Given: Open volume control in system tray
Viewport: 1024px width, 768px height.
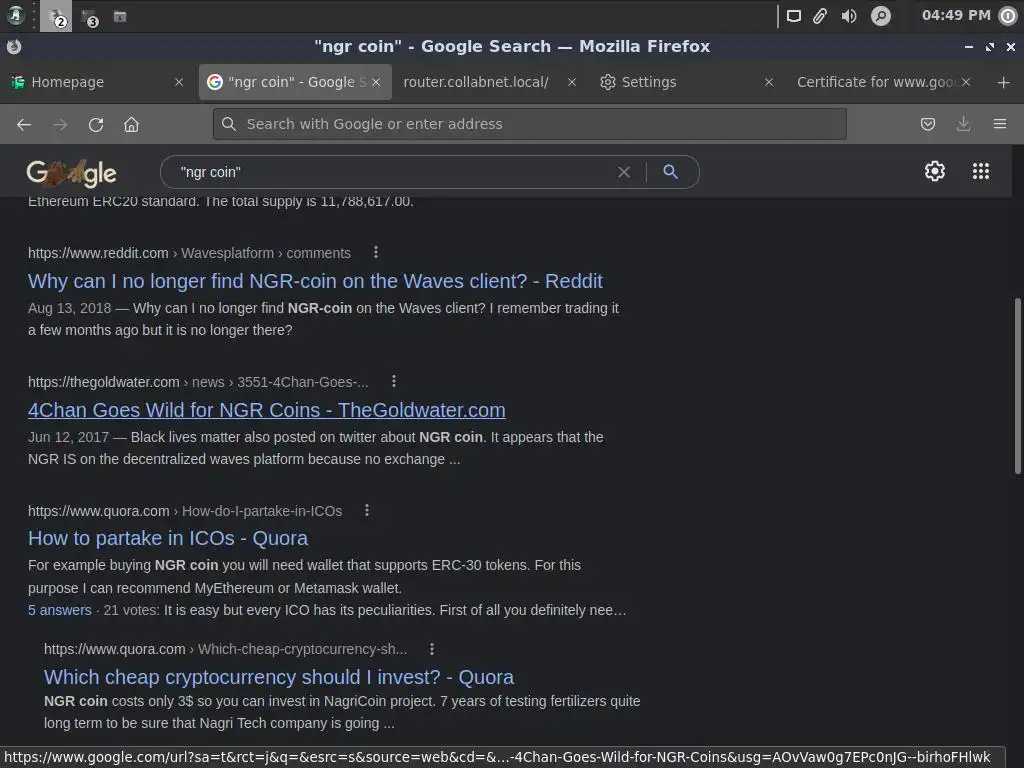Looking at the screenshot, I should 848,16.
